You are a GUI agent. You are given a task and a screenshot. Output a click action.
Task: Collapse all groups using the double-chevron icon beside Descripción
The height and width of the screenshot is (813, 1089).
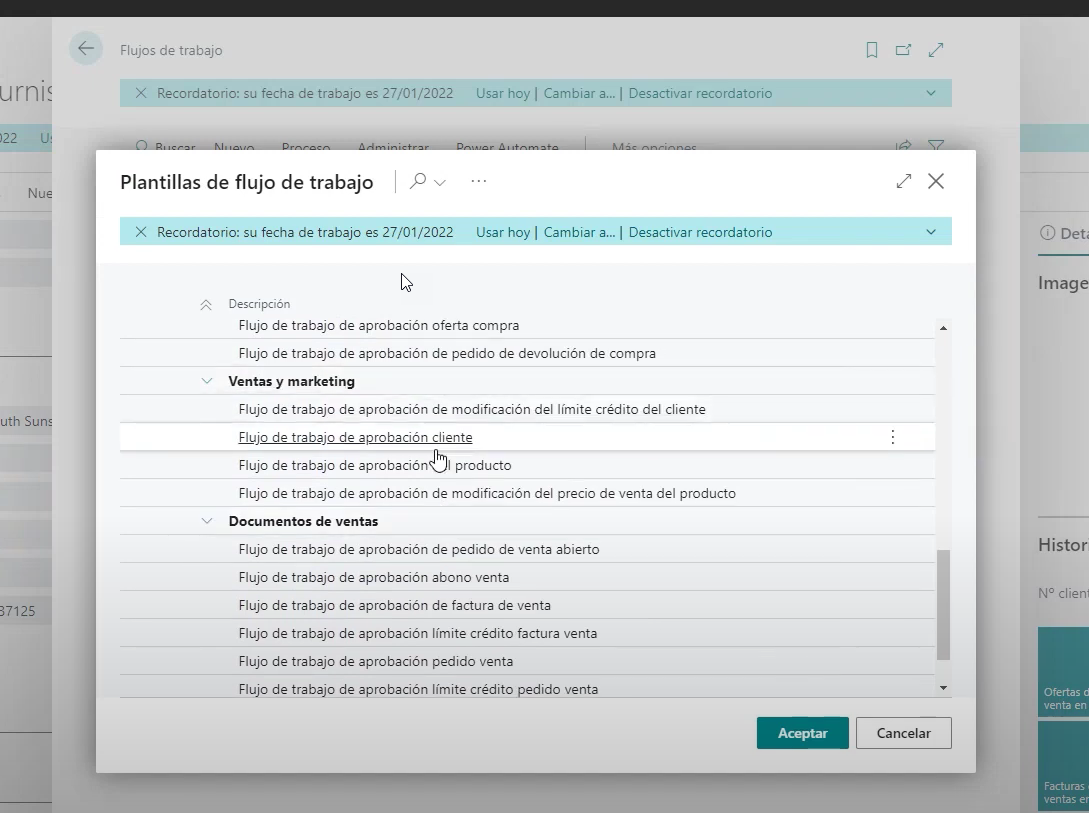(x=206, y=304)
